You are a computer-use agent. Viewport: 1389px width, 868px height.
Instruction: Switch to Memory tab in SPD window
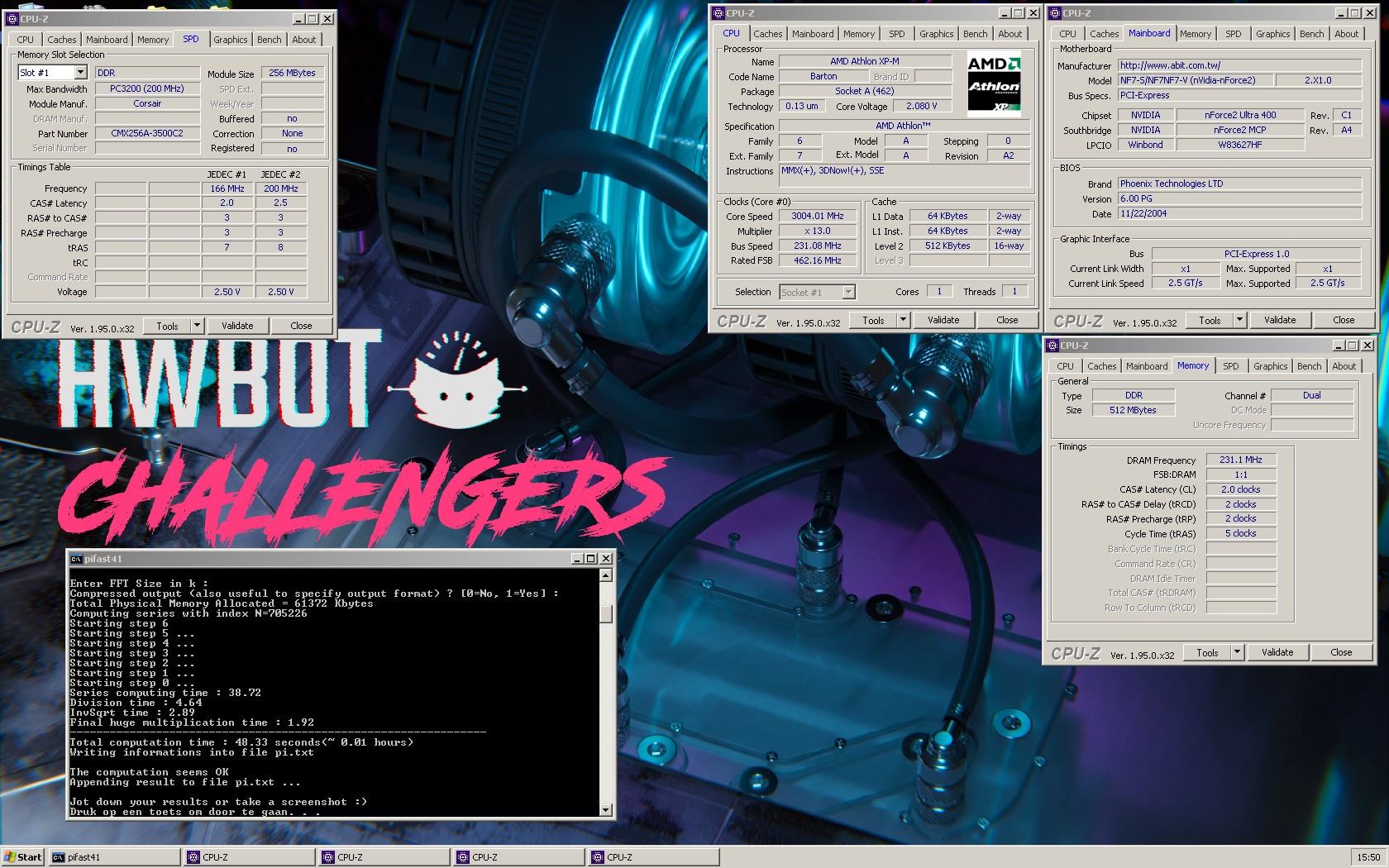153,40
